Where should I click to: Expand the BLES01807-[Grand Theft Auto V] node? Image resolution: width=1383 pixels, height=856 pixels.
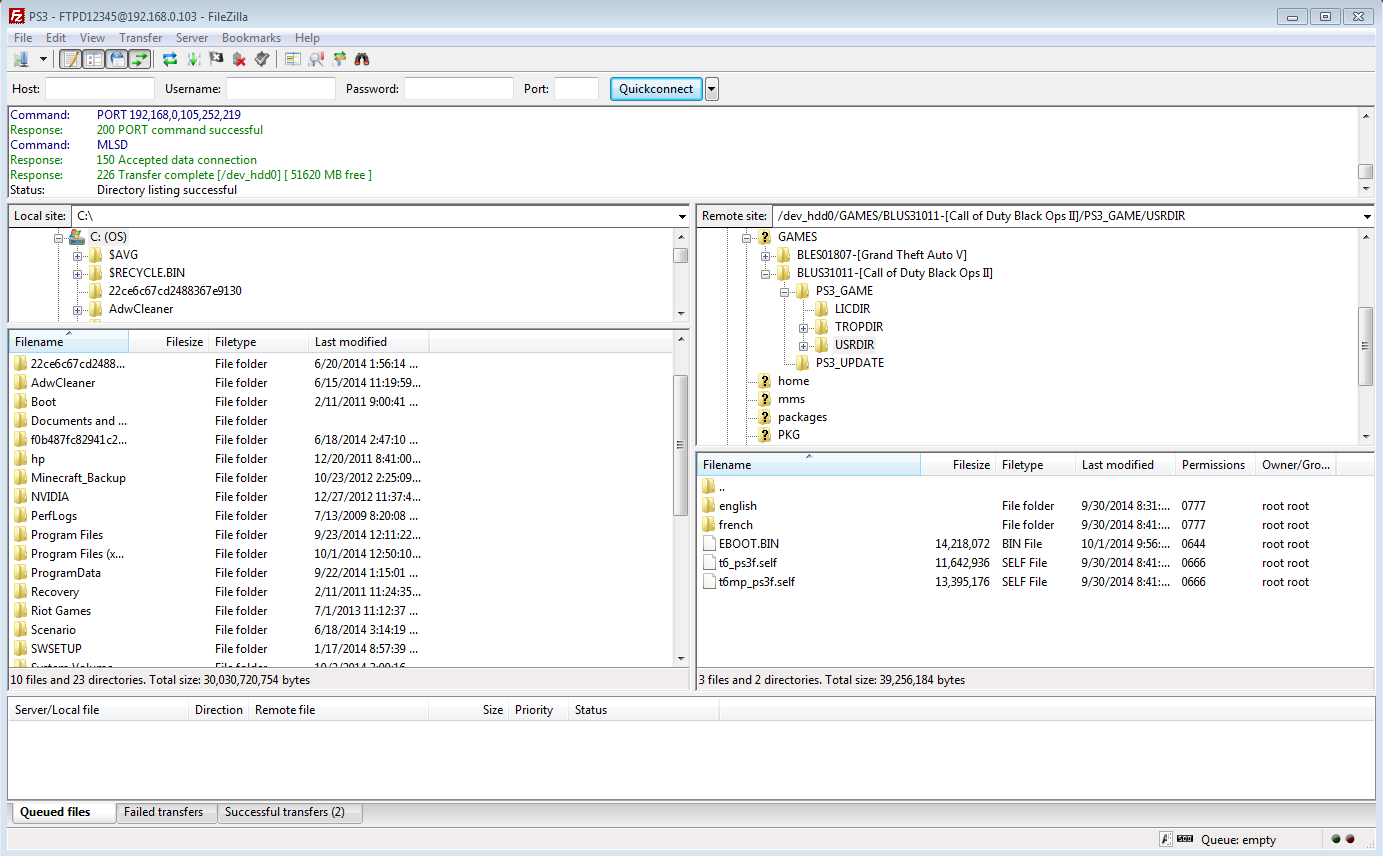point(765,255)
